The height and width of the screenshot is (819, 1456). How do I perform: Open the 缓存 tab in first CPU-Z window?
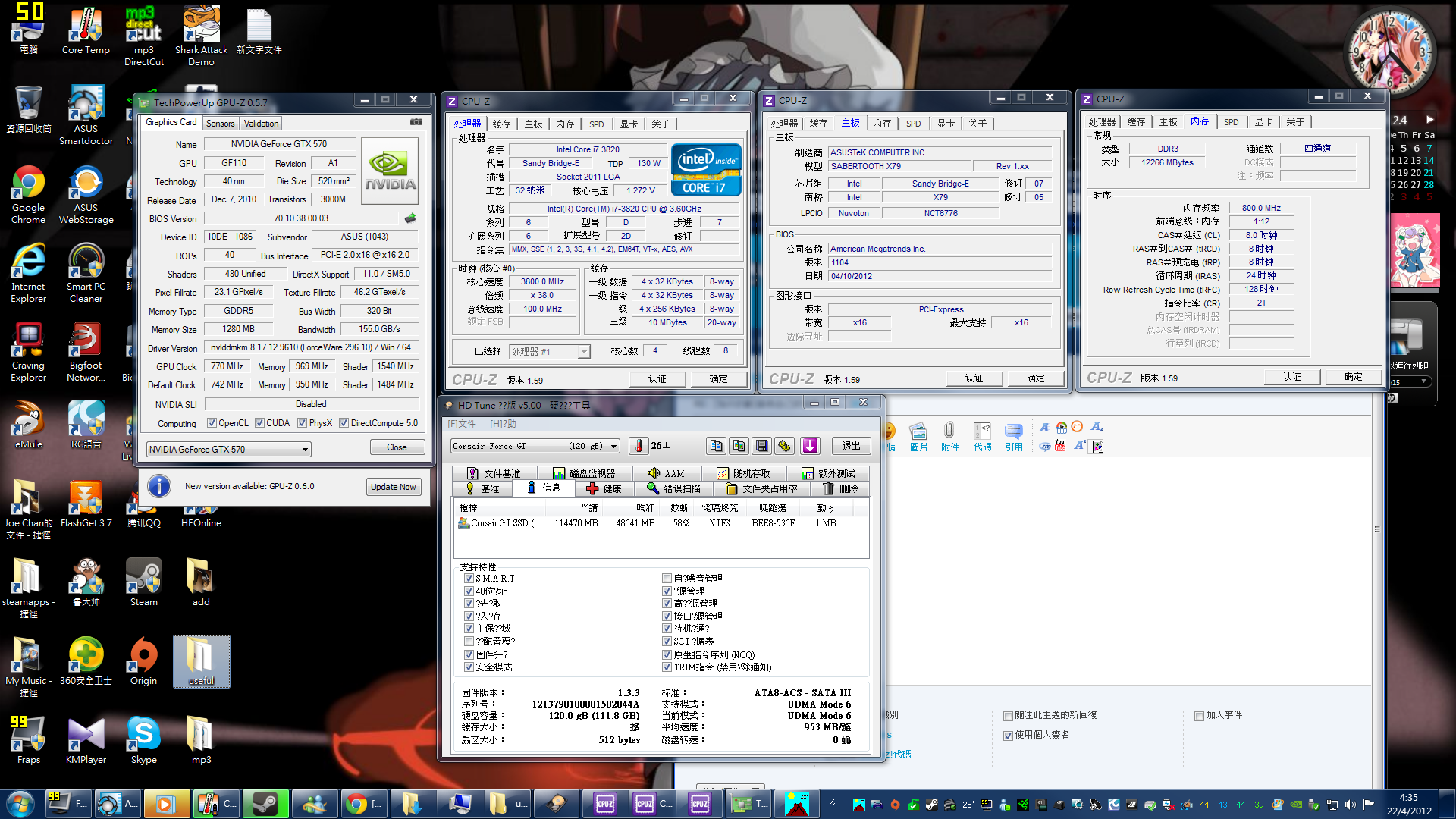[502, 124]
